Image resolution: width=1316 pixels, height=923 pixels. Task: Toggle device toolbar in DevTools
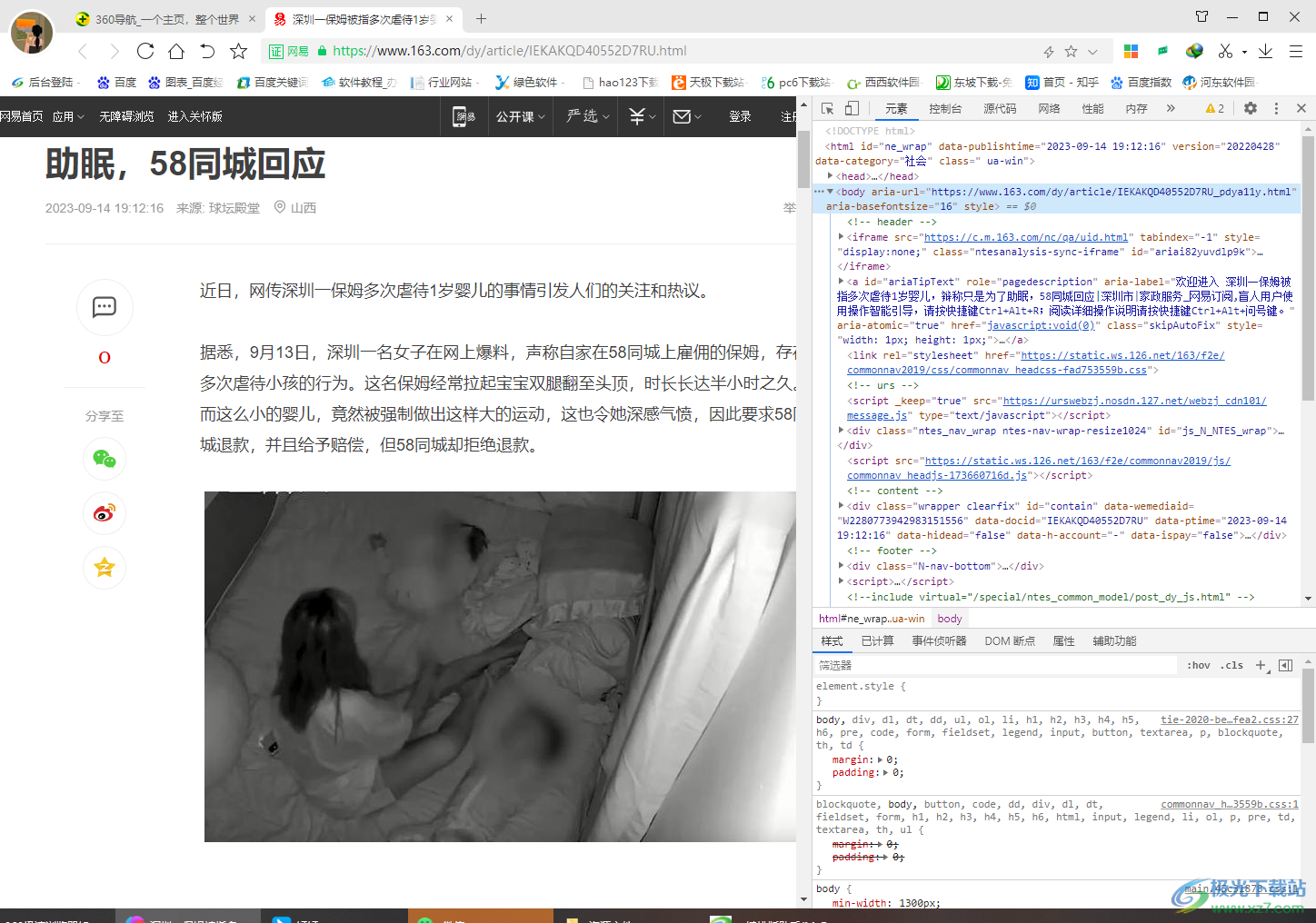(852, 108)
